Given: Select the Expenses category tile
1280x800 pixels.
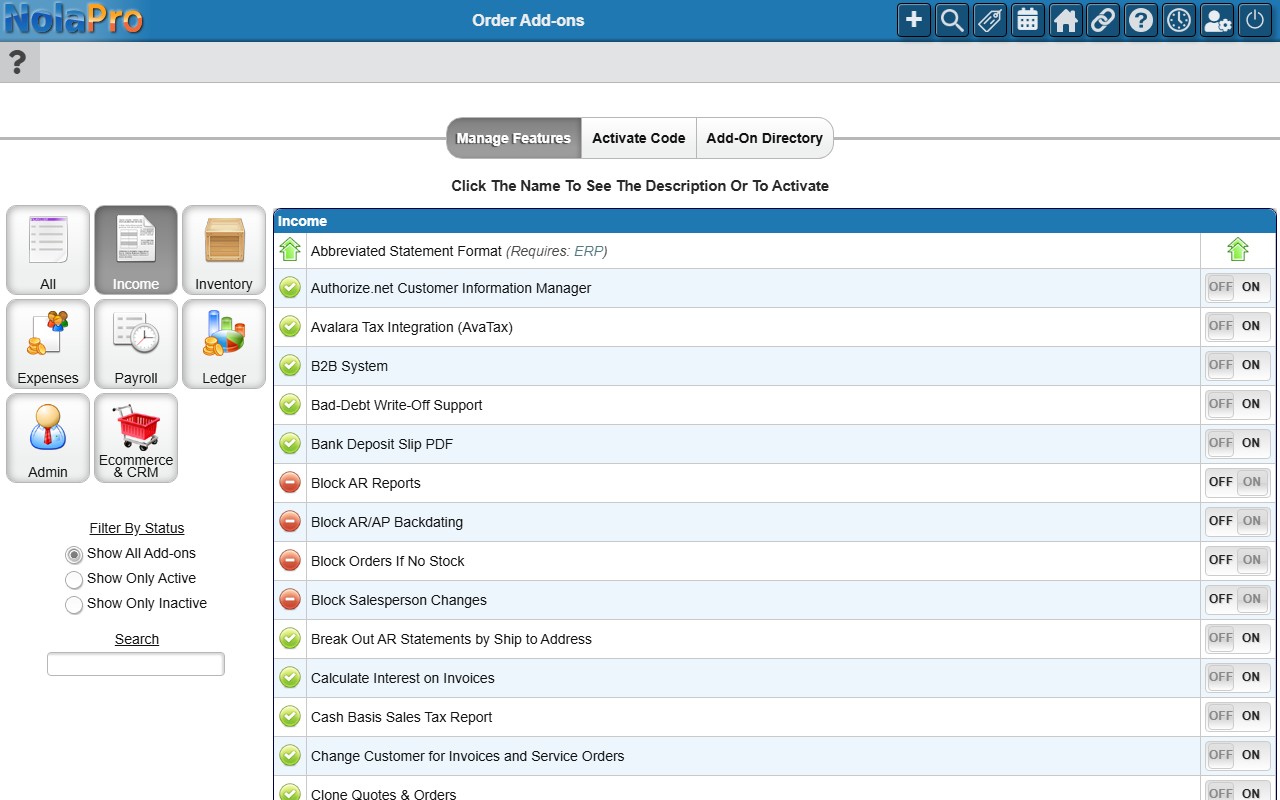Looking at the screenshot, I should [48, 344].
